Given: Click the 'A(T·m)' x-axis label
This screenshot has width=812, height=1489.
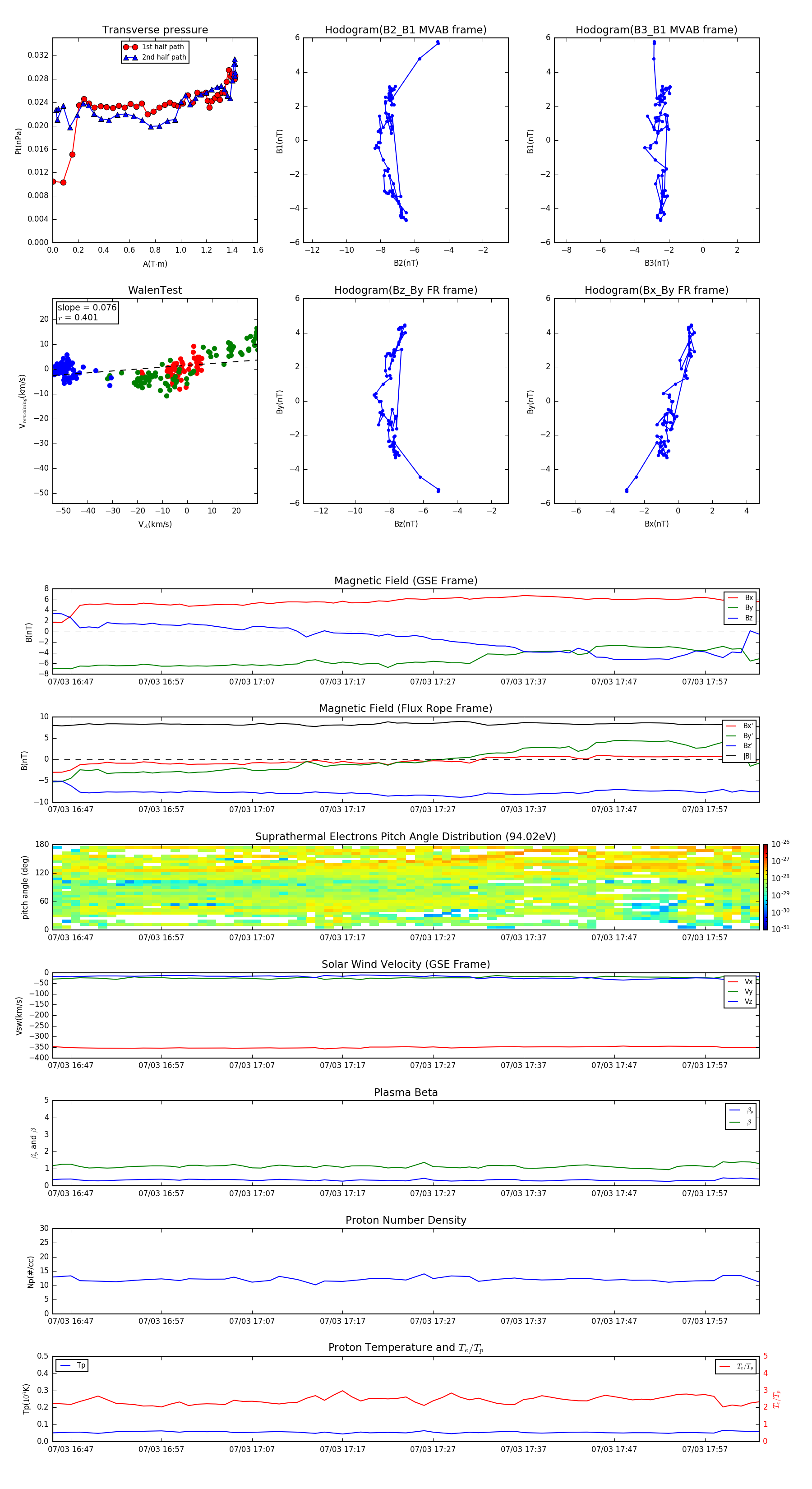Looking at the screenshot, I should [155, 264].
